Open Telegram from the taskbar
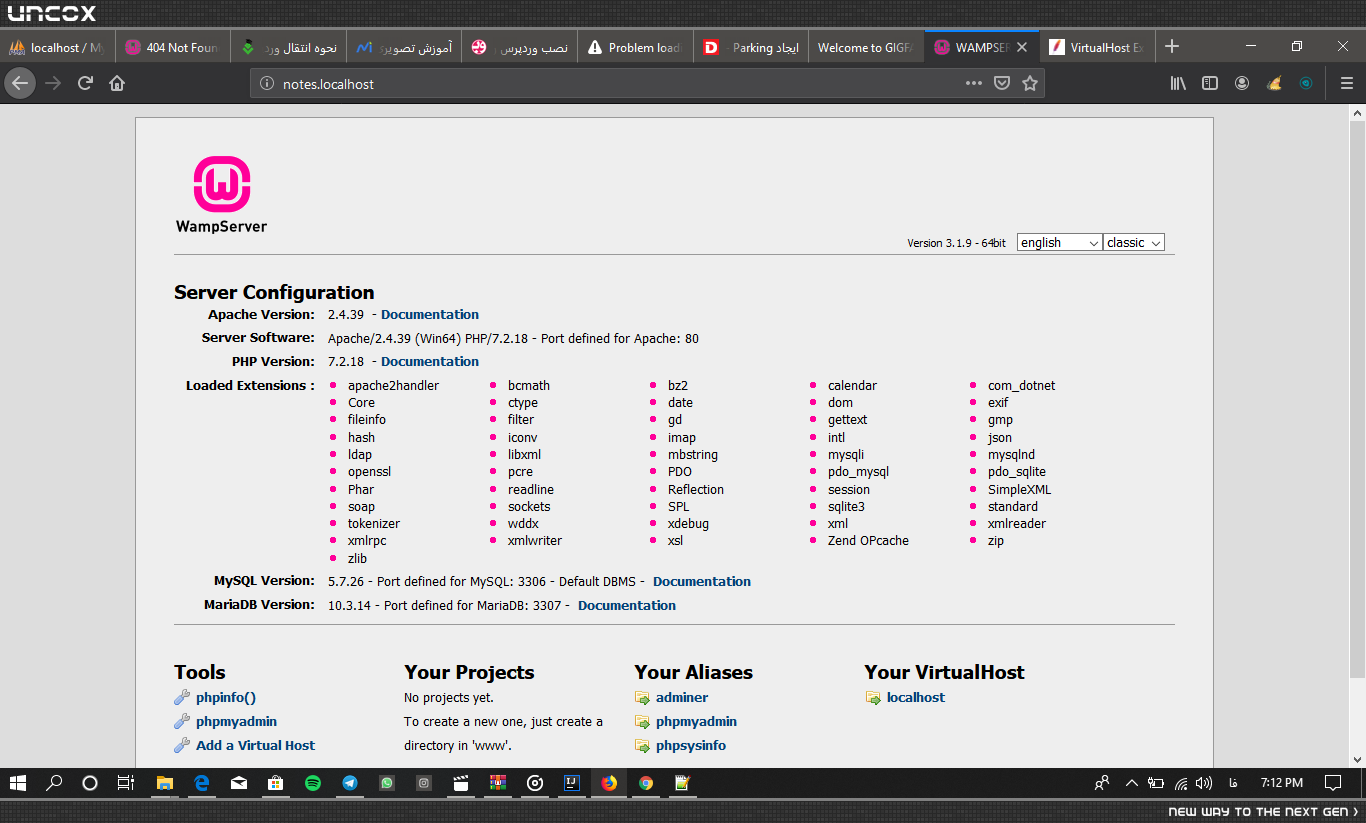 (x=350, y=783)
